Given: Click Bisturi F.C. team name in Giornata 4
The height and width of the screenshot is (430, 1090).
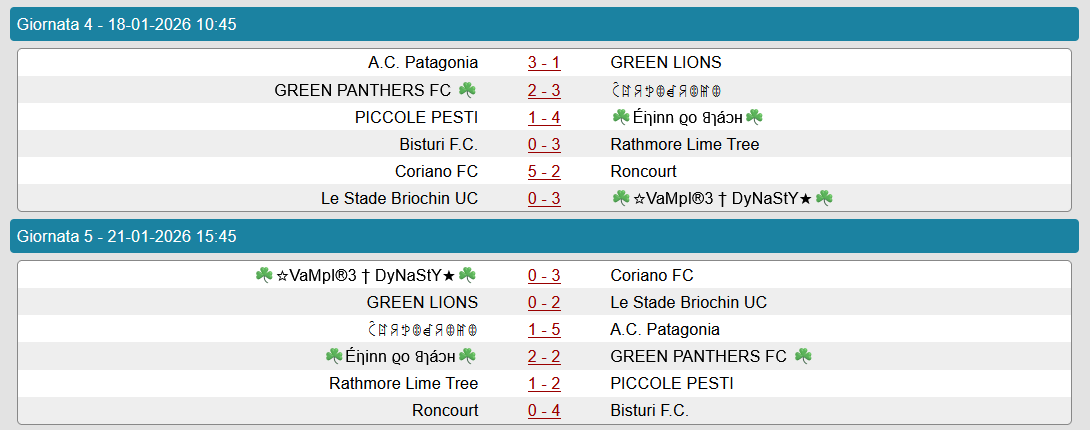Looking at the screenshot, I should point(438,144).
